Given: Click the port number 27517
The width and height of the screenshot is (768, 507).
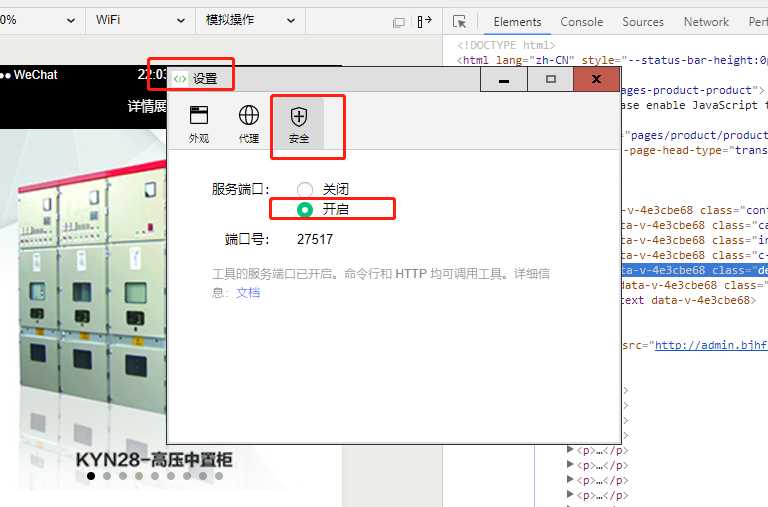Looking at the screenshot, I should point(315,239).
